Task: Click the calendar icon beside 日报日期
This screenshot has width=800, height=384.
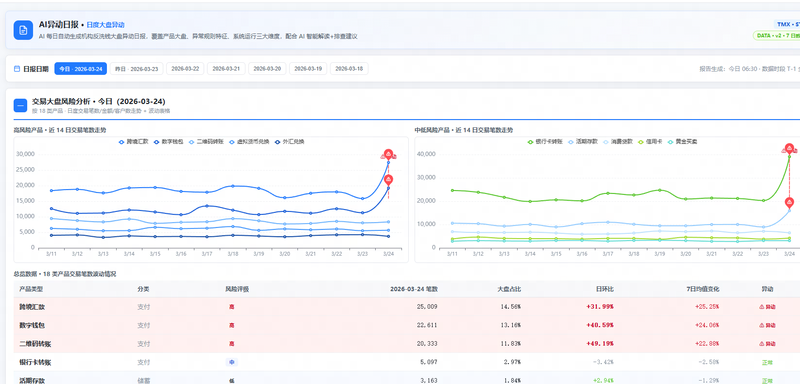Action: [17, 69]
